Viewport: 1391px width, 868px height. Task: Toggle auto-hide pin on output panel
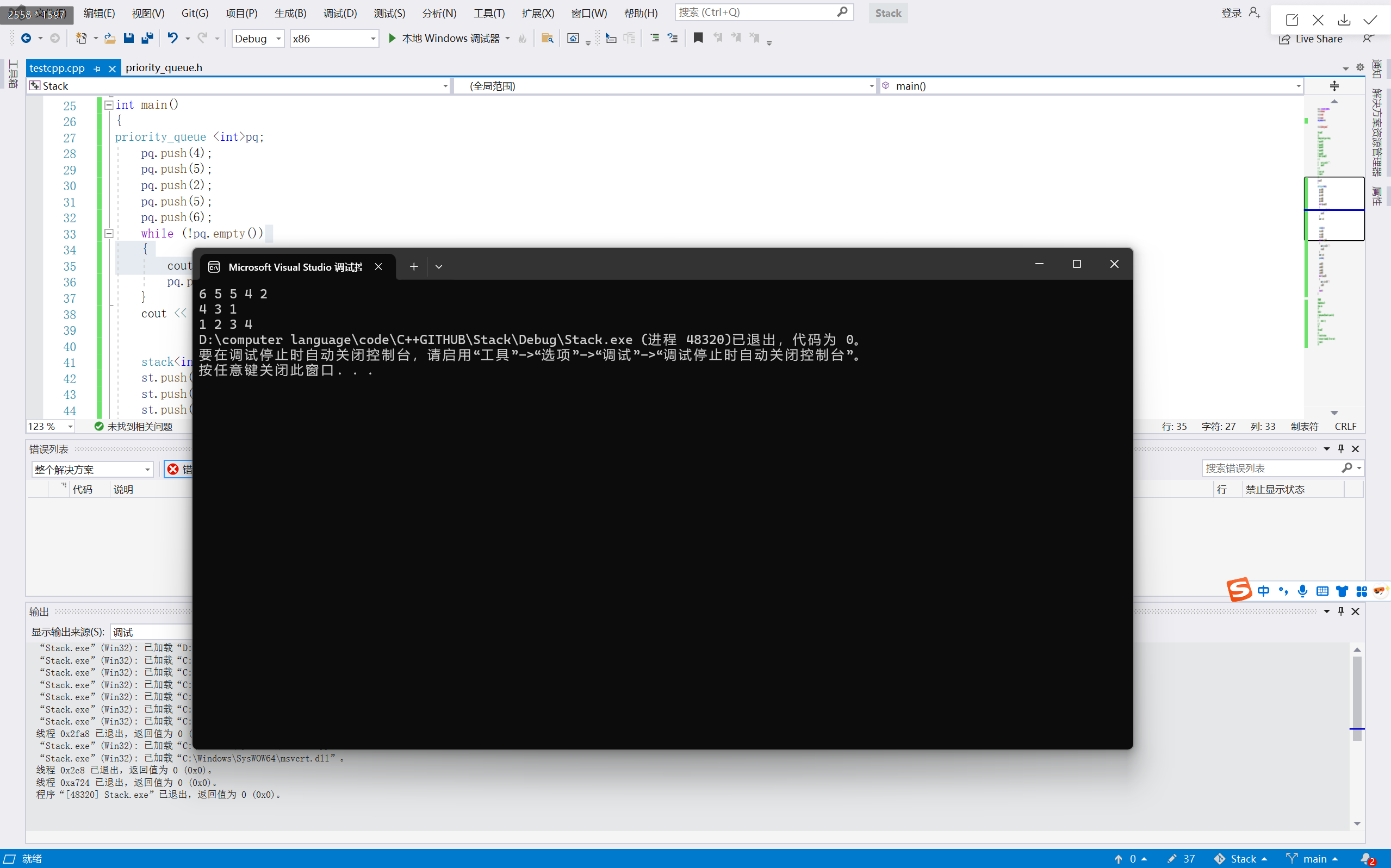[x=1340, y=611]
